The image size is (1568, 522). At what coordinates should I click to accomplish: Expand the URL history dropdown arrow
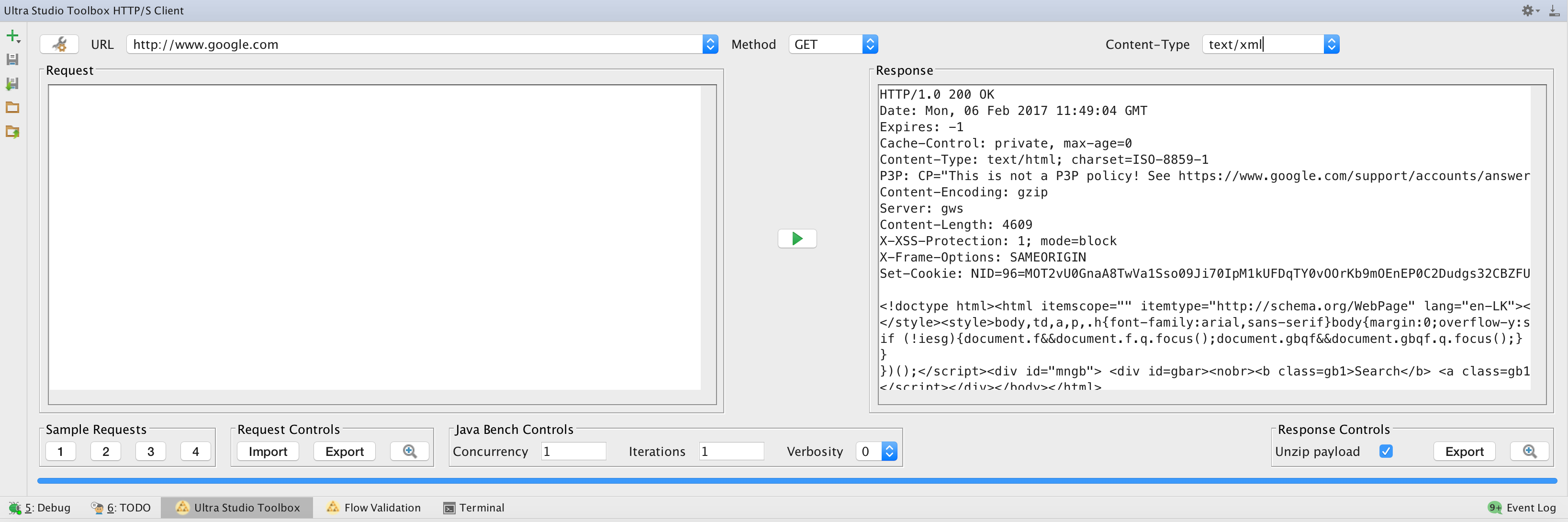710,44
